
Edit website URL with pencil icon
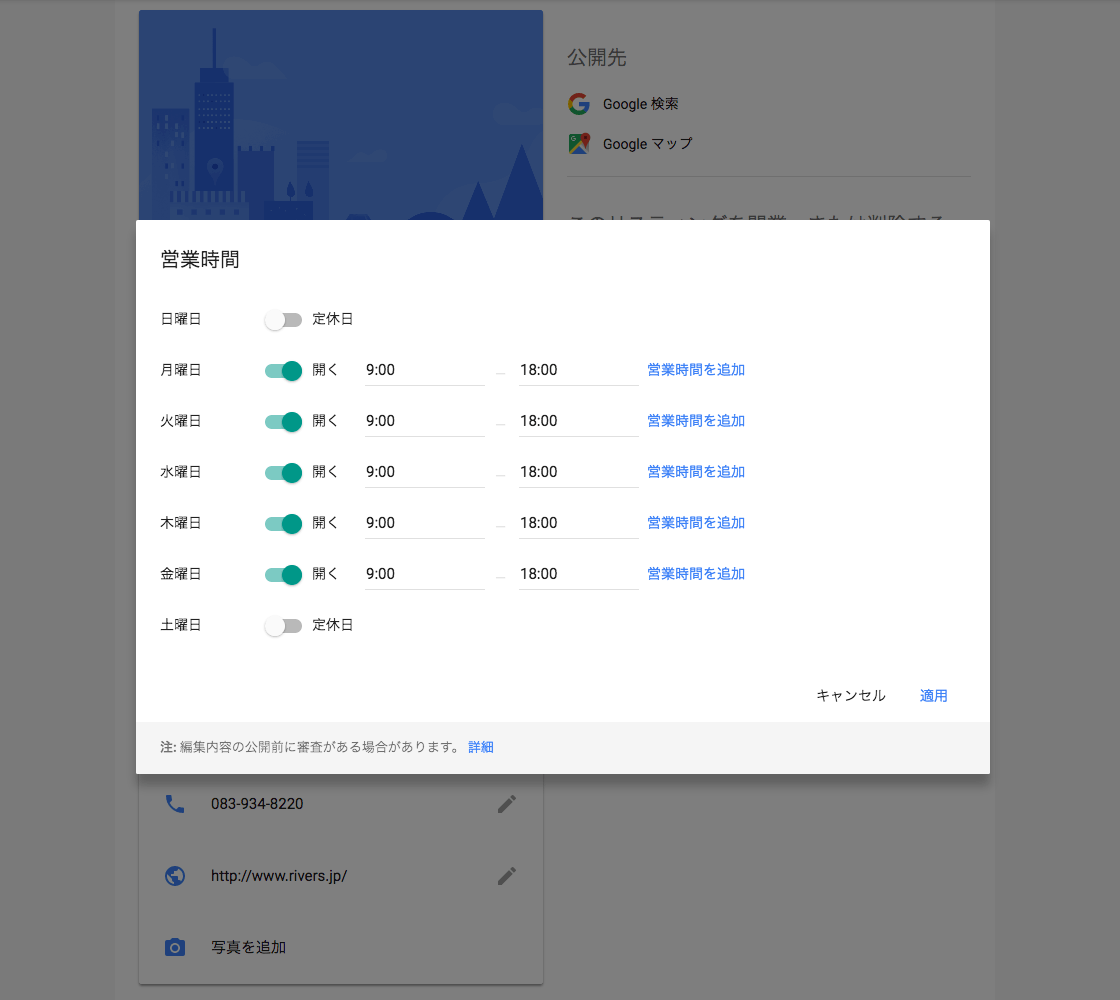click(x=506, y=876)
